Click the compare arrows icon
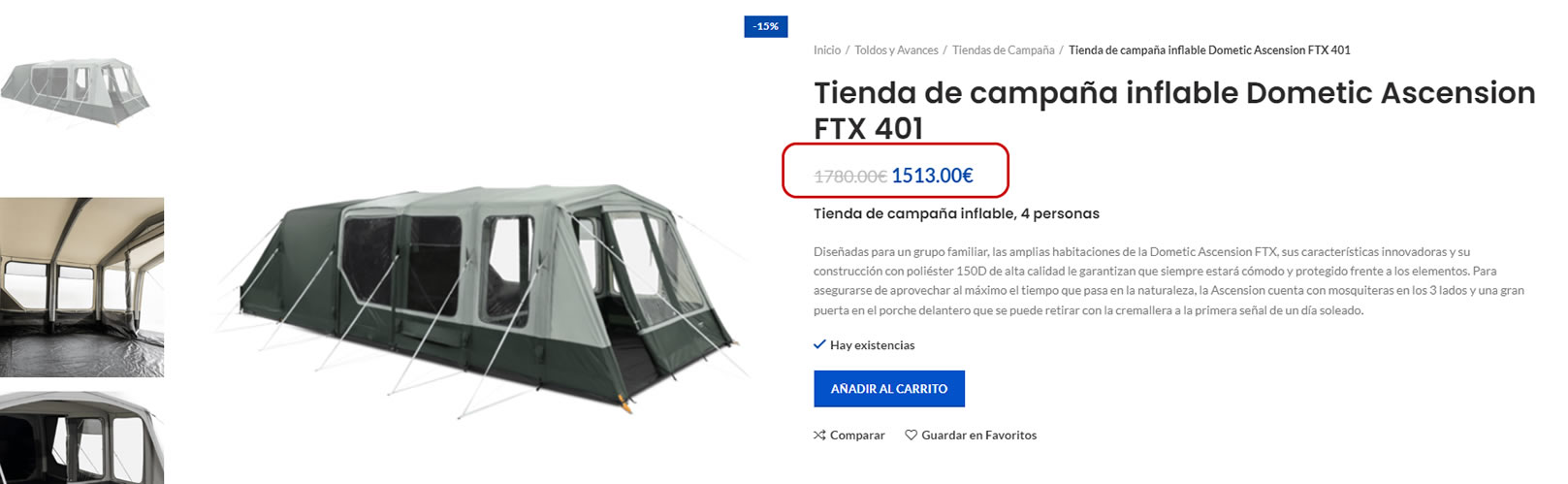 (819, 436)
